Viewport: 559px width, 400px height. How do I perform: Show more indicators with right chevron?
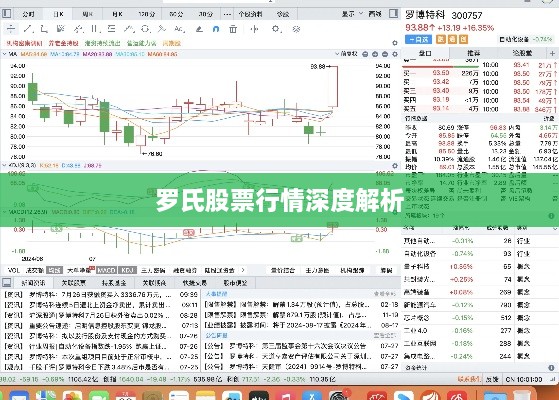[x=243, y=270]
